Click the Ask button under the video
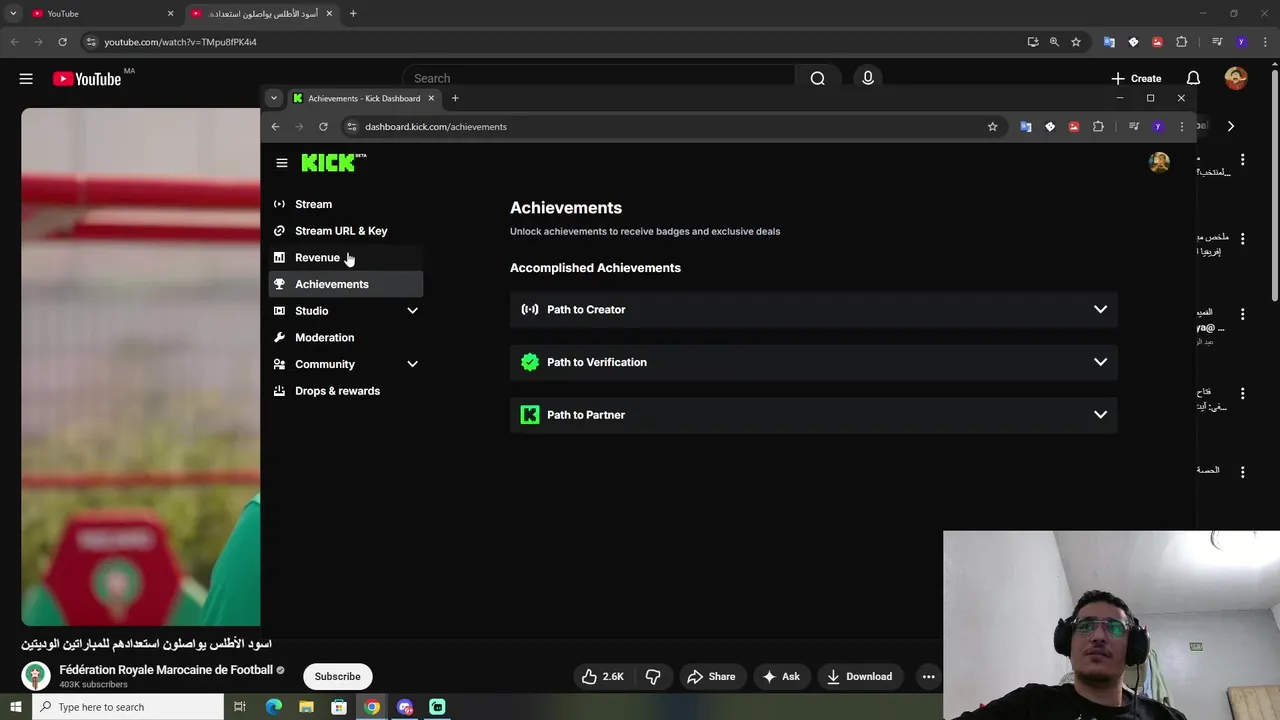The height and width of the screenshot is (720, 1280). tap(781, 677)
